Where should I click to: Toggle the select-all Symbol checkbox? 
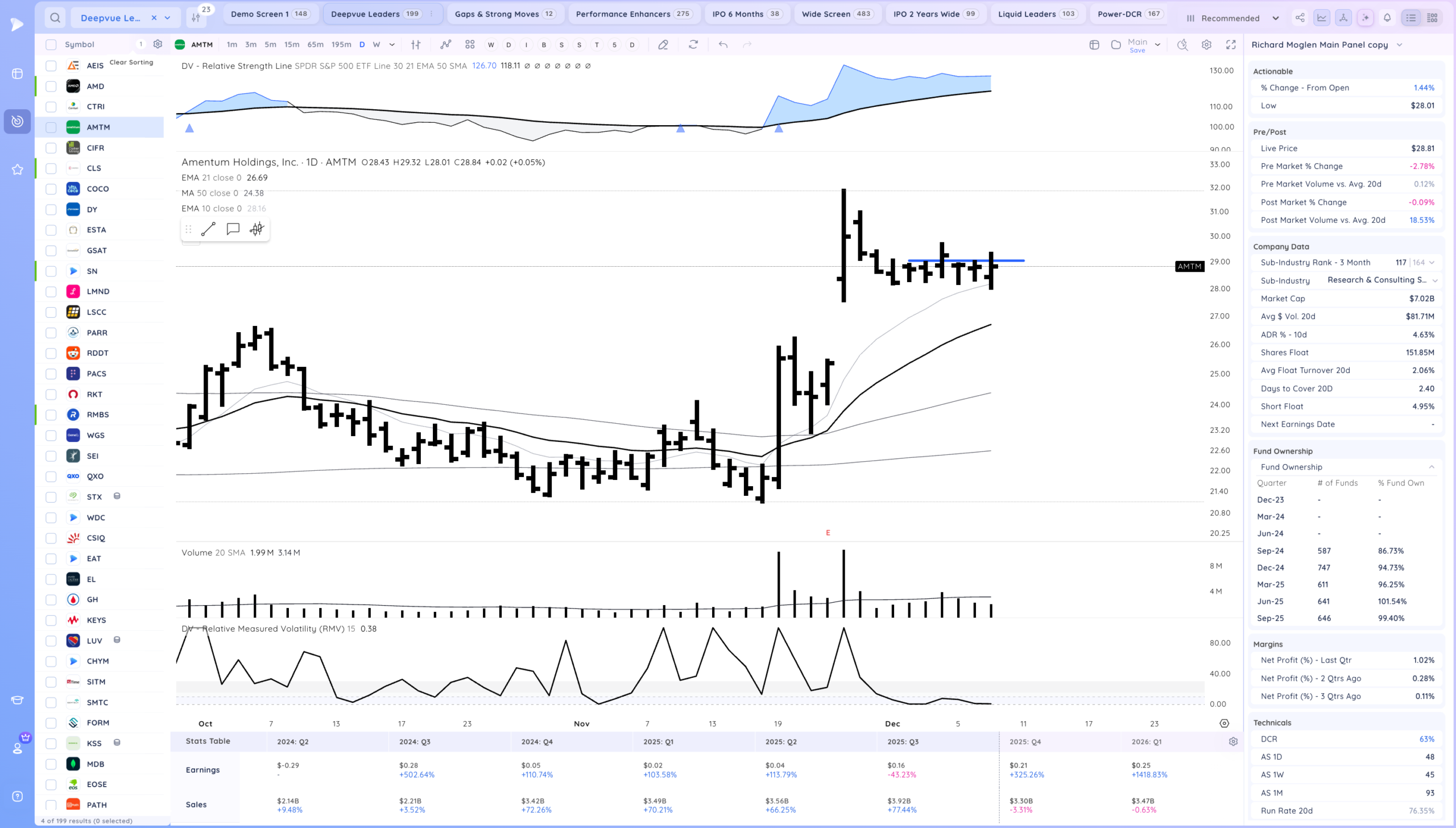tap(51, 44)
